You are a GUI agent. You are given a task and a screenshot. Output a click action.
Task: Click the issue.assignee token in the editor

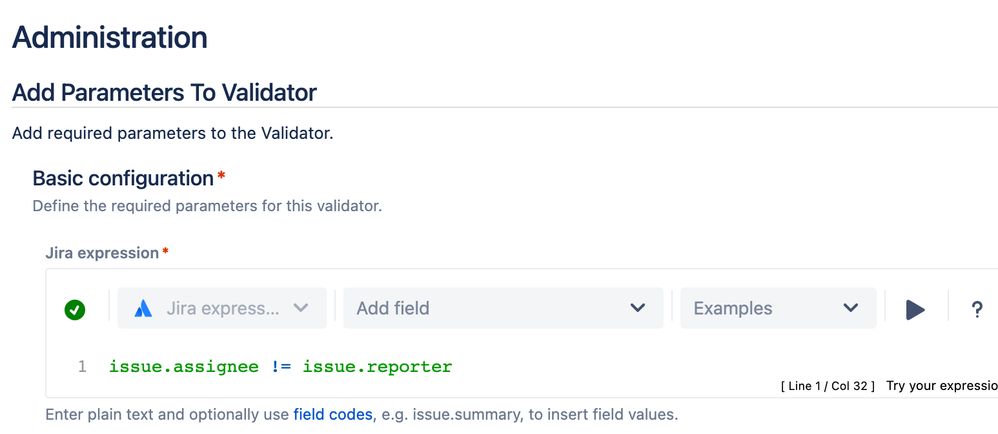184,367
